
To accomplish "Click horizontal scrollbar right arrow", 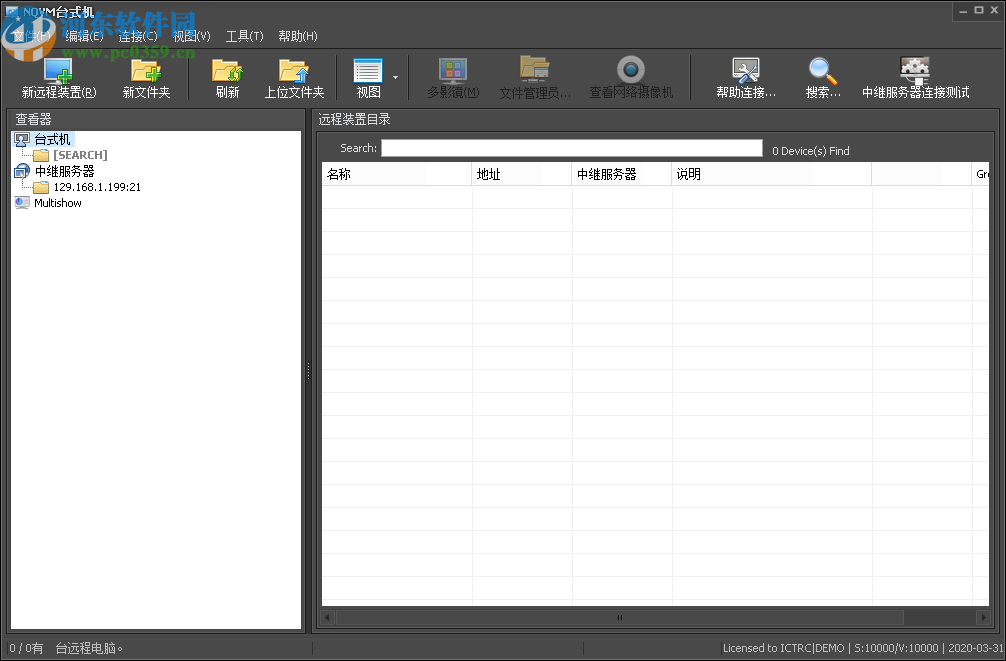I will (983, 617).
